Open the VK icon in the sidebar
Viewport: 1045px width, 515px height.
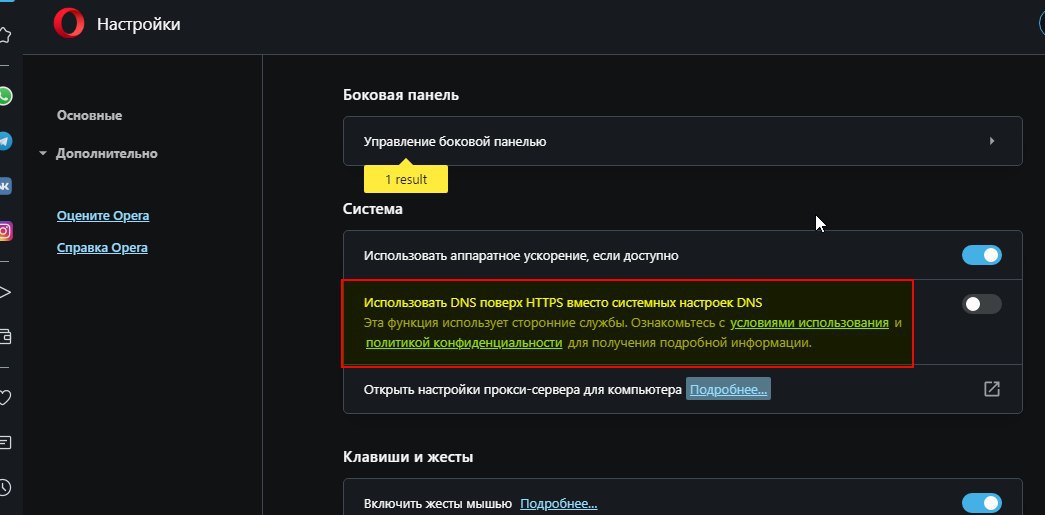tap(4, 187)
